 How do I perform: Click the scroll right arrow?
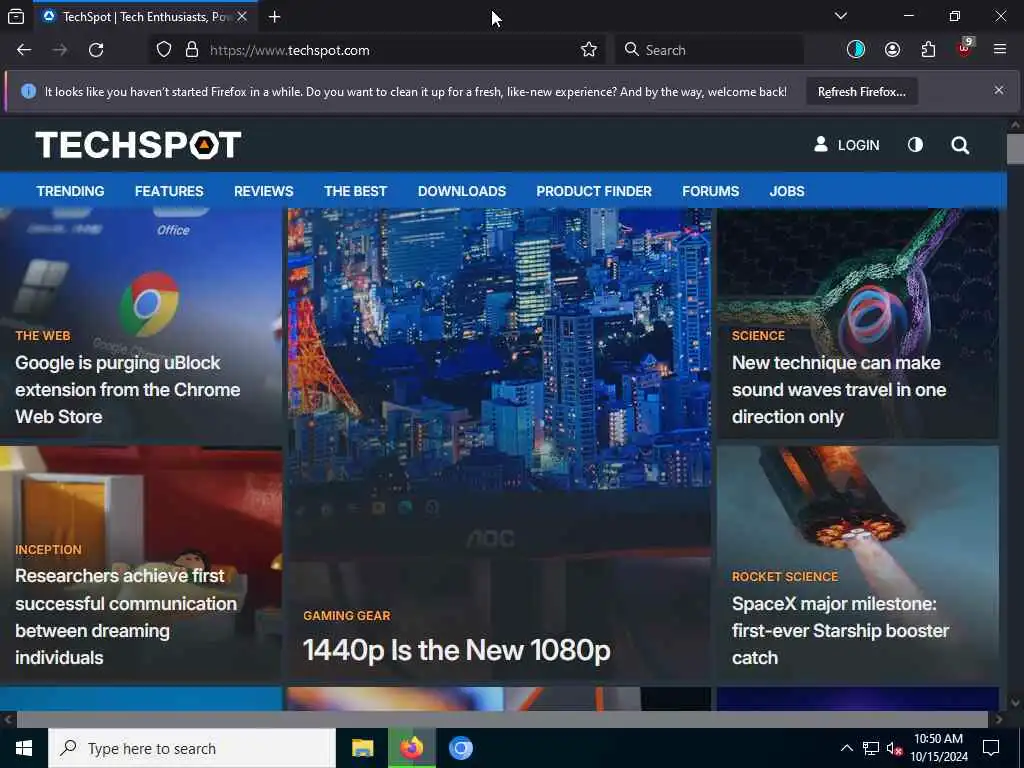click(999, 719)
